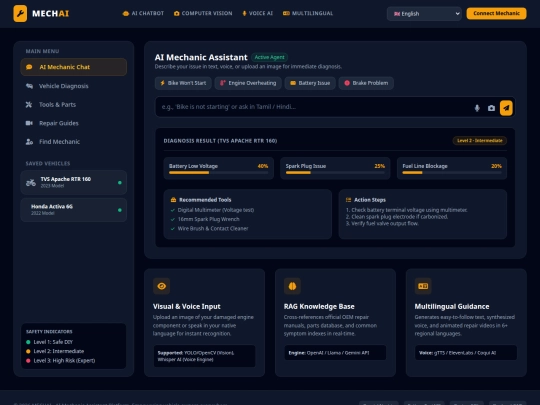Click the Computer Vision nav camera icon
The height and width of the screenshot is (405, 540).
point(177,13)
